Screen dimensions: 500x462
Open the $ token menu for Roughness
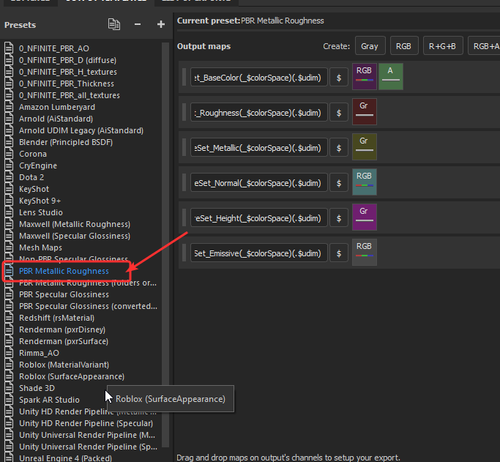[x=339, y=113]
